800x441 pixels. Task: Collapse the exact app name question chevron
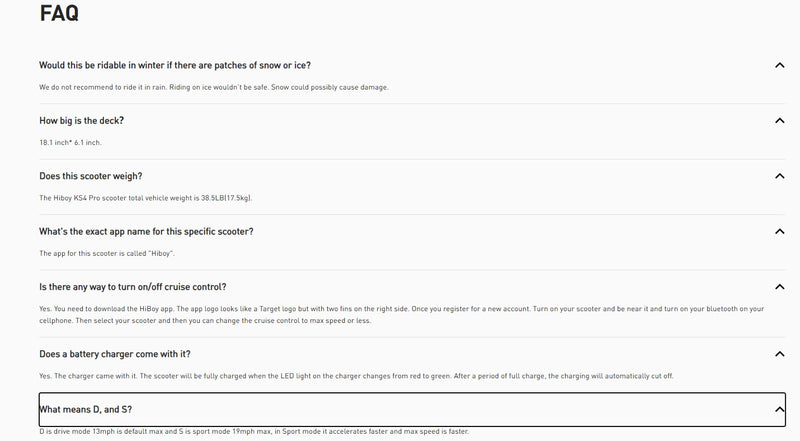point(779,231)
